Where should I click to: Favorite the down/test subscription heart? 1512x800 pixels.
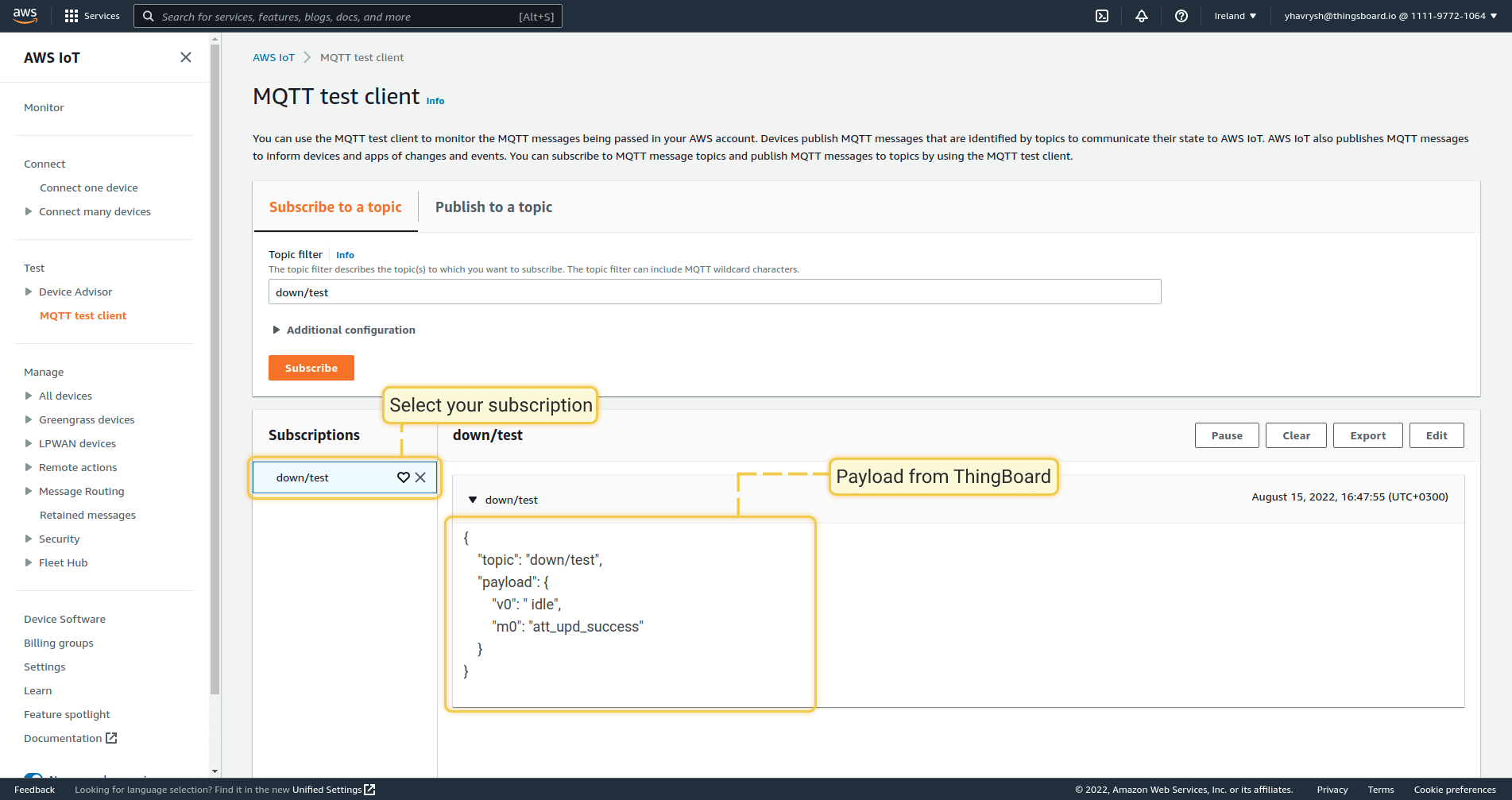[x=404, y=477]
